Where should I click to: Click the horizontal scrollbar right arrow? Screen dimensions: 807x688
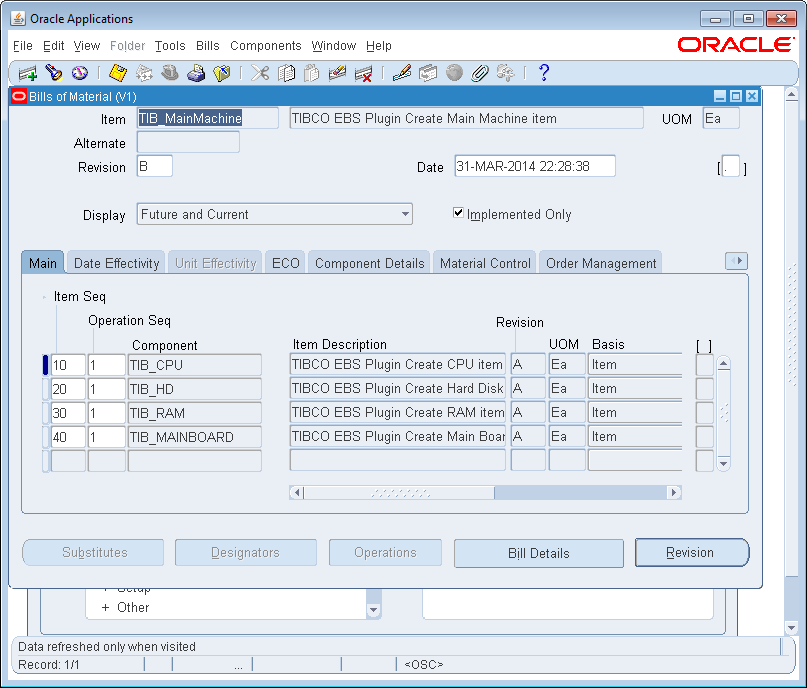pyautogui.click(x=674, y=492)
